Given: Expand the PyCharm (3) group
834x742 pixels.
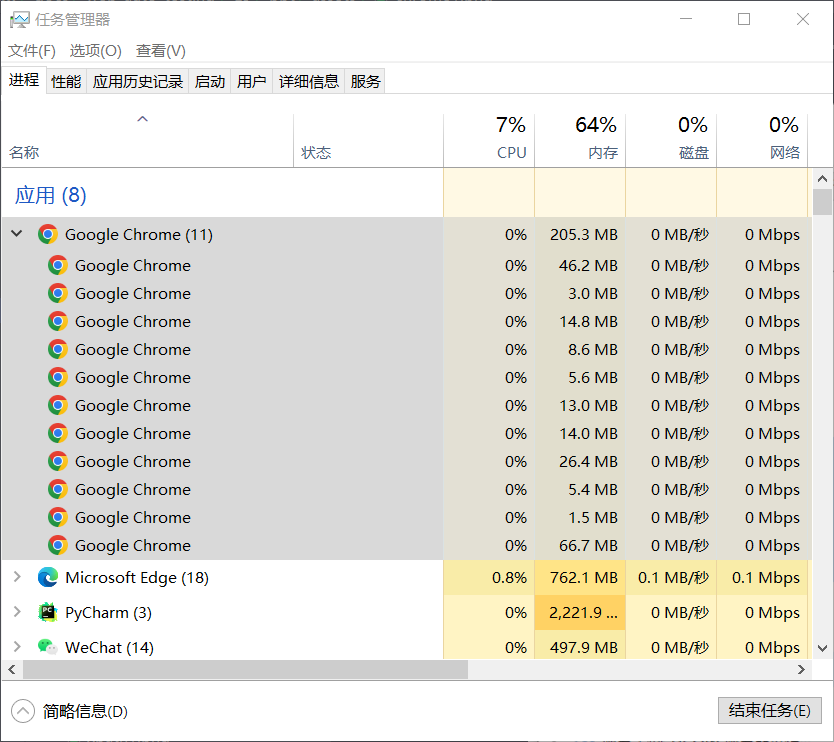Looking at the screenshot, I should pos(17,612).
